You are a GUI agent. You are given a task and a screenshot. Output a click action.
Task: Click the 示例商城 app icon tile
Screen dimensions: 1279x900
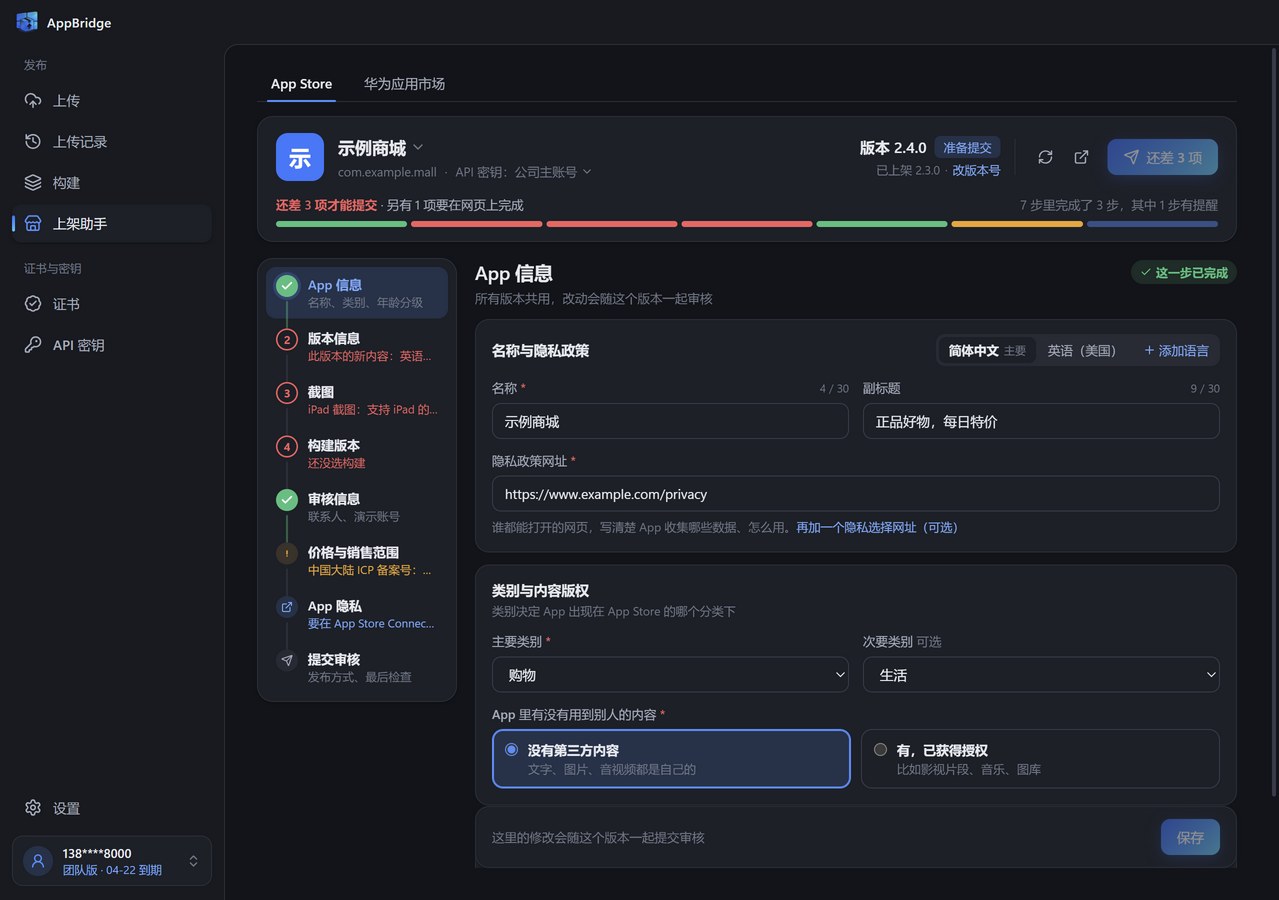coord(300,157)
